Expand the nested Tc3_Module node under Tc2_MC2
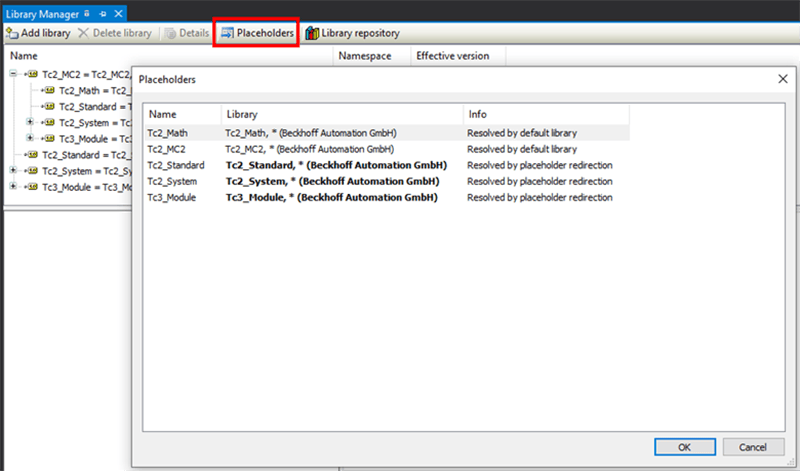The height and width of the screenshot is (471, 800). (30, 138)
